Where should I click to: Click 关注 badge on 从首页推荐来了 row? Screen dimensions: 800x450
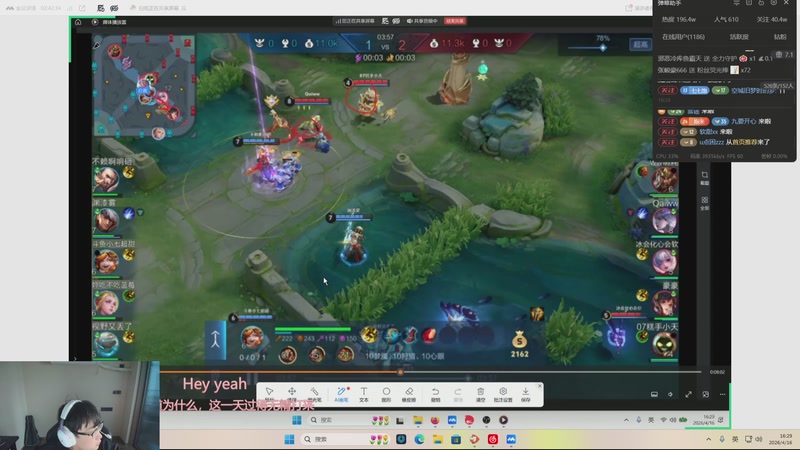coord(667,142)
